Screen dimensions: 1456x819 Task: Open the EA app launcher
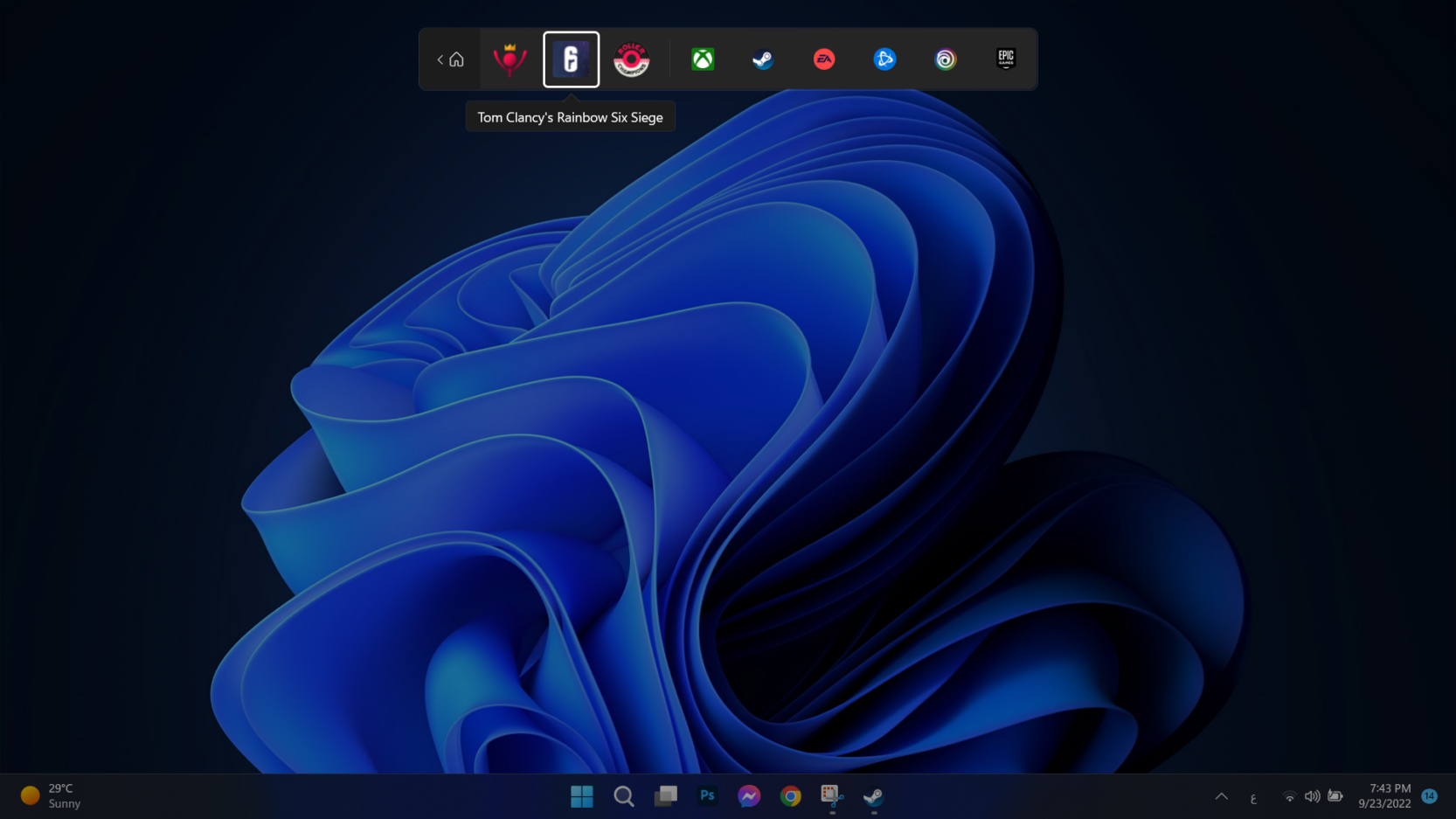coord(824,59)
